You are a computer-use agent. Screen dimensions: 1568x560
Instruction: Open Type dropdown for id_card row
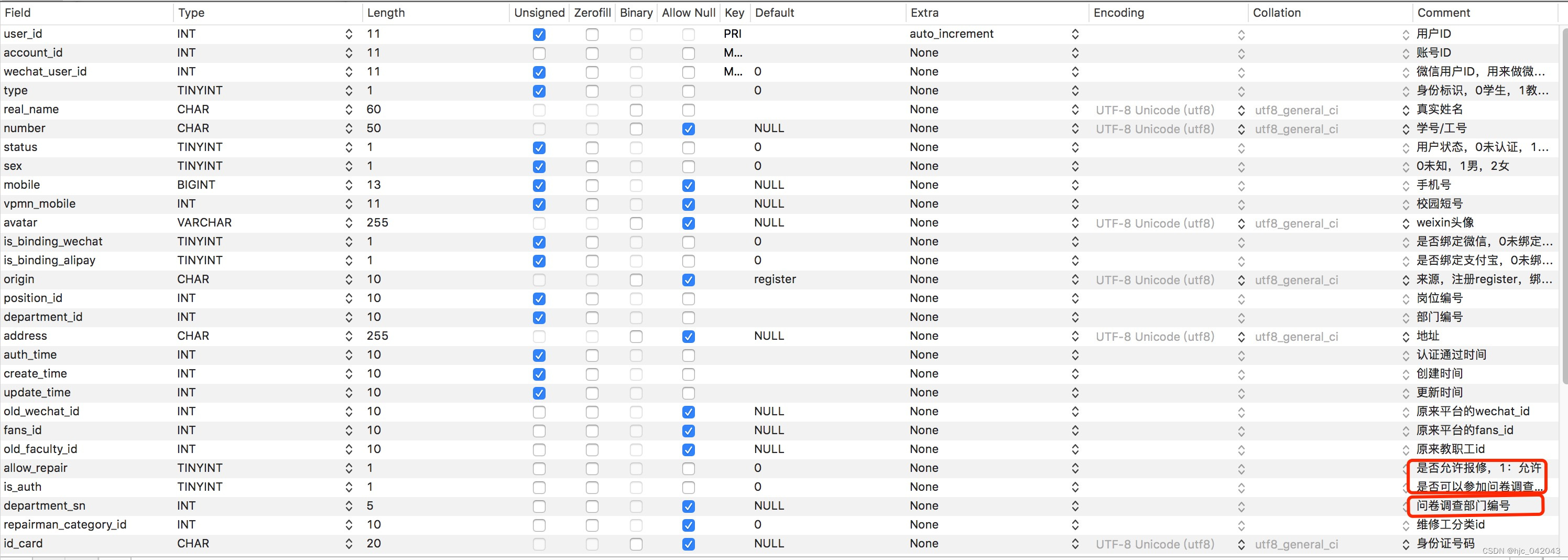tap(349, 544)
